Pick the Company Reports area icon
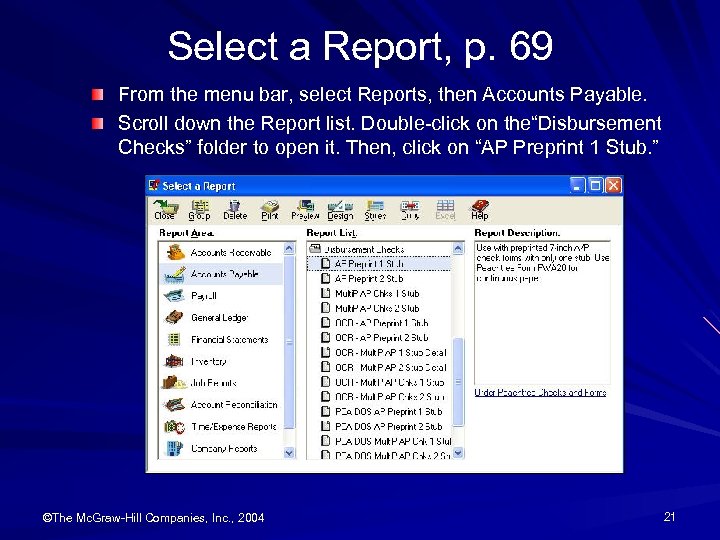720x540 pixels. click(174, 448)
